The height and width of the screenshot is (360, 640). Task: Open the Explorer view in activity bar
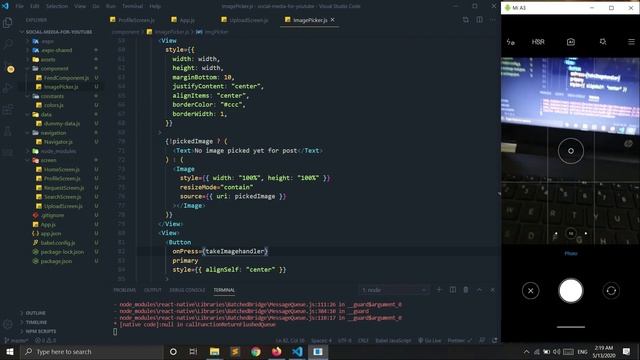click(x=7, y=22)
